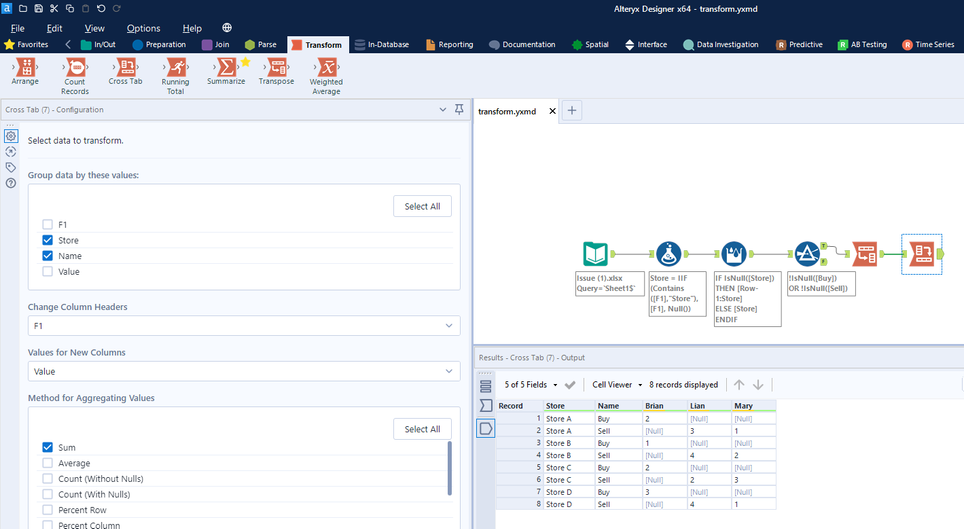This screenshot has width=964, height=529.
Task: Switch to the Reporting tool category
Action: pyautogui.click(x=449, y=44)
